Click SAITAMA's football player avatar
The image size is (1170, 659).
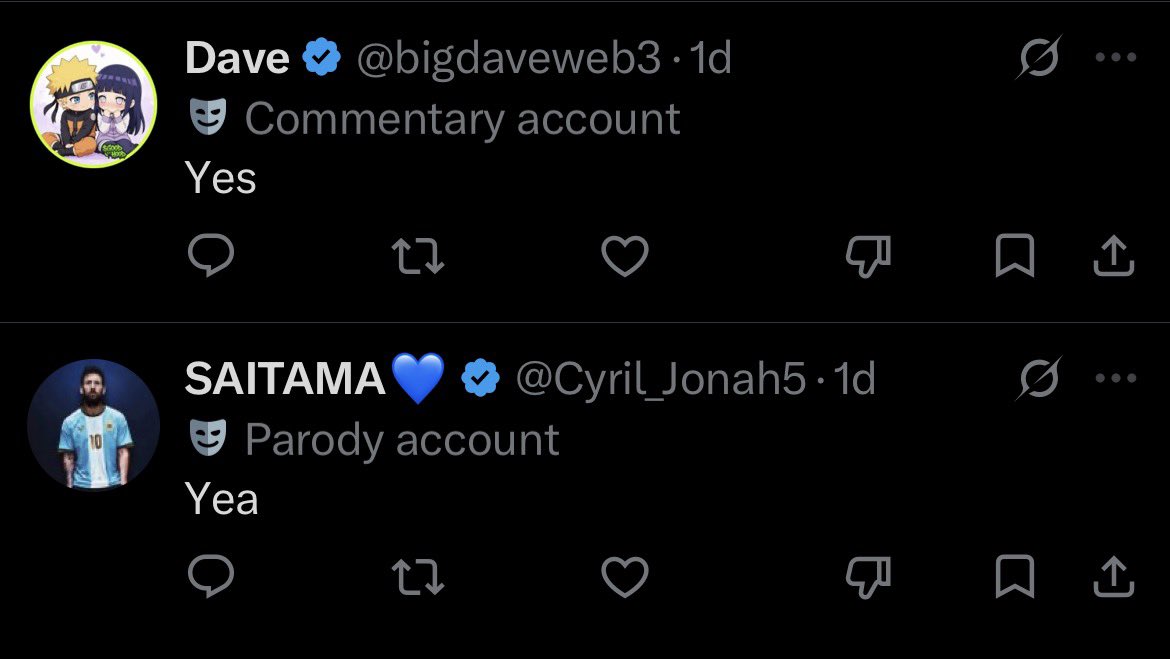click(93, 425)
